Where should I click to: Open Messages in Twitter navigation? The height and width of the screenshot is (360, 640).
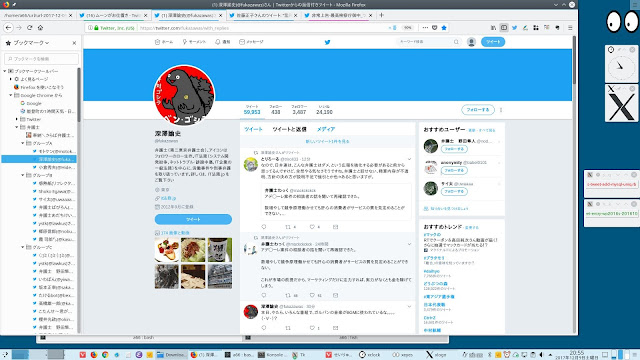coord(251,42)
